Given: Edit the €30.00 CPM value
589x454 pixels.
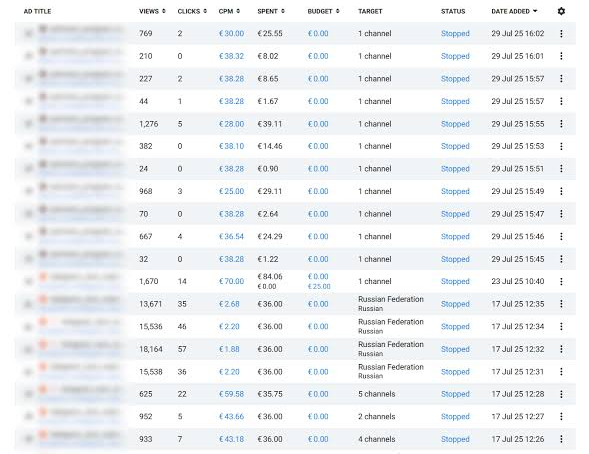Looking at the screenshot, I should [x=231, y=33].
